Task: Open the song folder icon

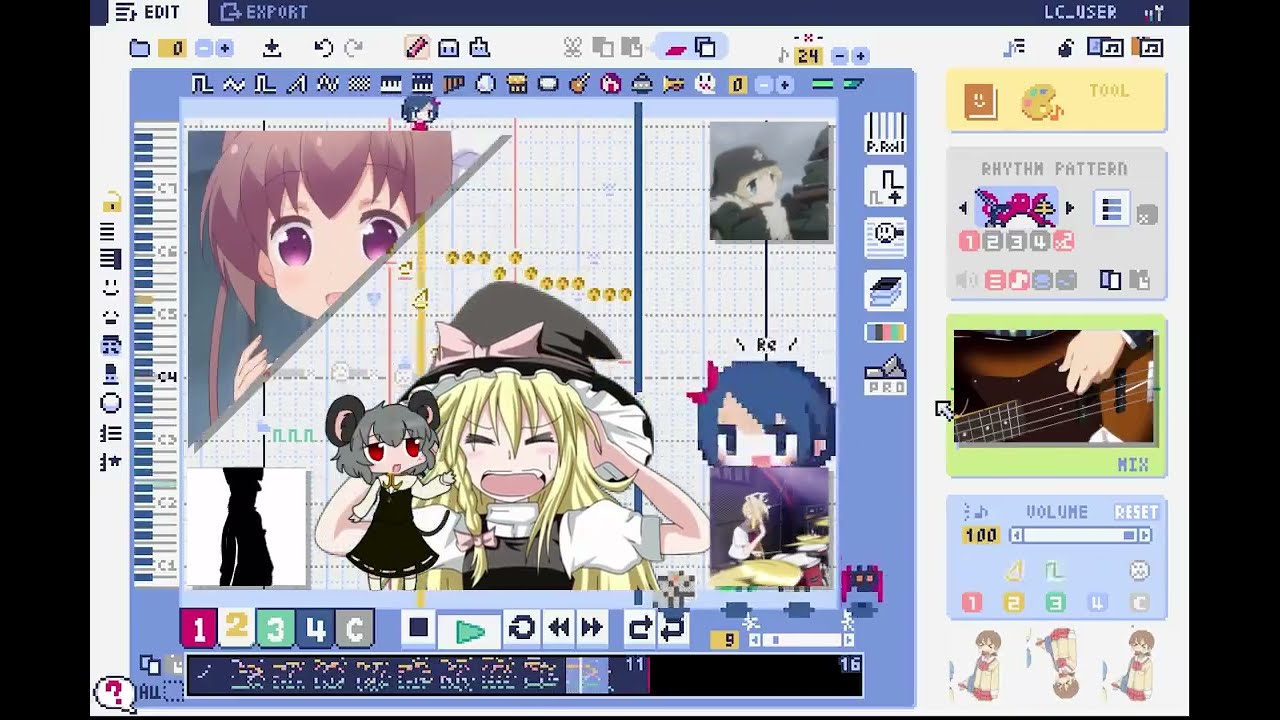Action: pos(140,48)
